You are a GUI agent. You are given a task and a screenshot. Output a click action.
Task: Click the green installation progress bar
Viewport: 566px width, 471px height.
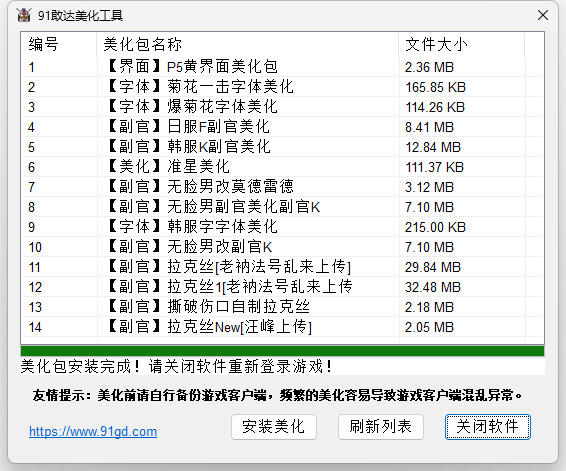282,351
